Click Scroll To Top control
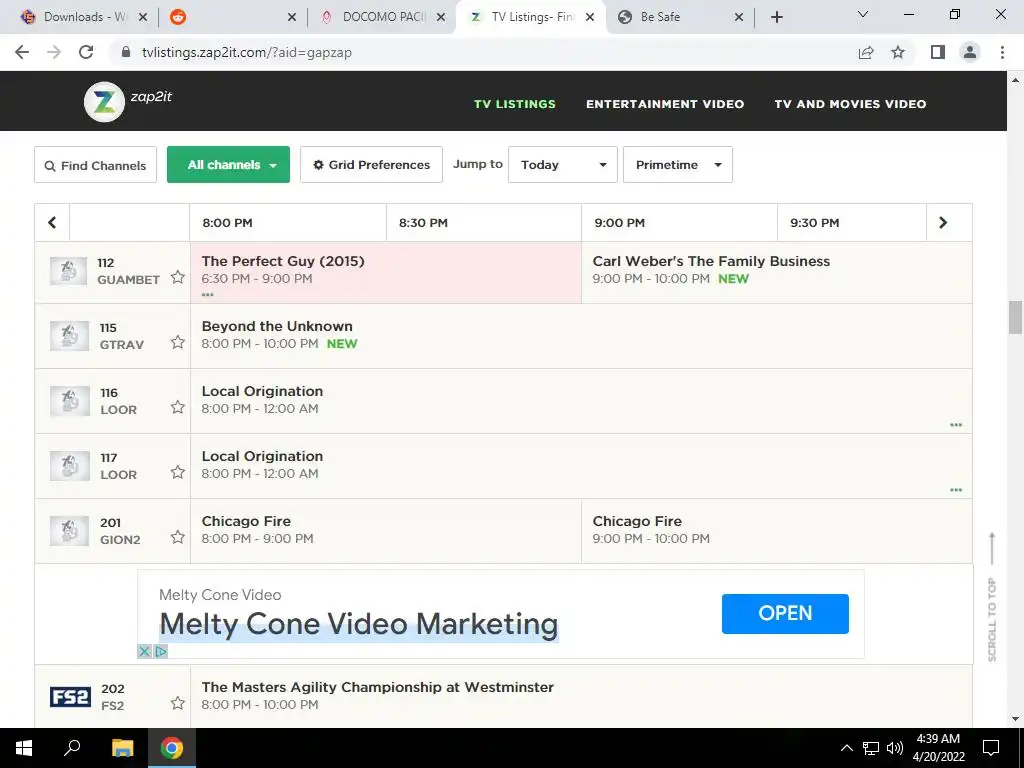 (x=992, y=597)
